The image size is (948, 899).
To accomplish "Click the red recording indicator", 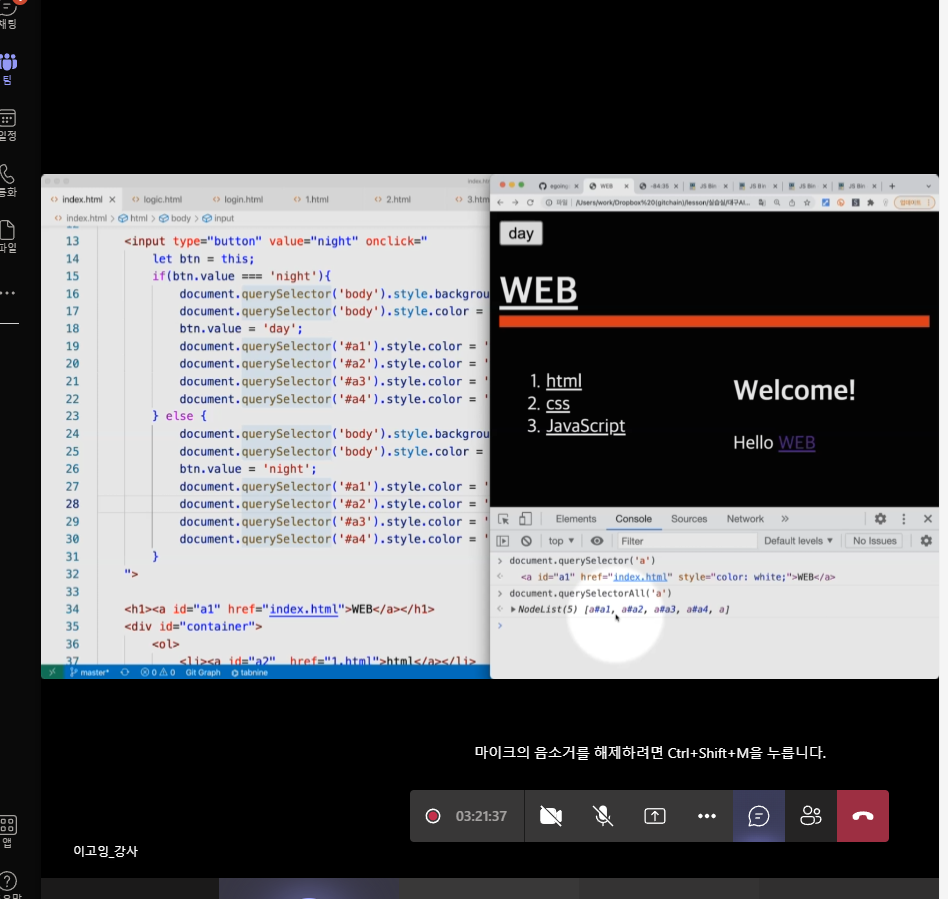I will point(433,816).
